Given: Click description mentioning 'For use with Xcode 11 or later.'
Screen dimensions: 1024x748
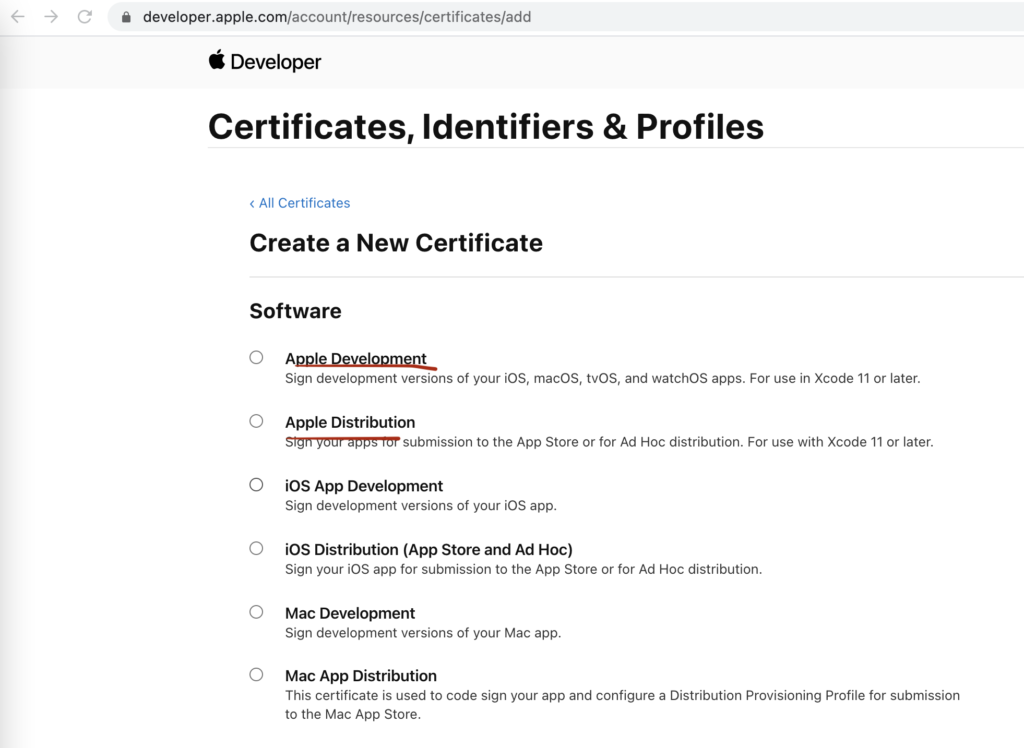Looking at the screenshot, I should 609,442.
